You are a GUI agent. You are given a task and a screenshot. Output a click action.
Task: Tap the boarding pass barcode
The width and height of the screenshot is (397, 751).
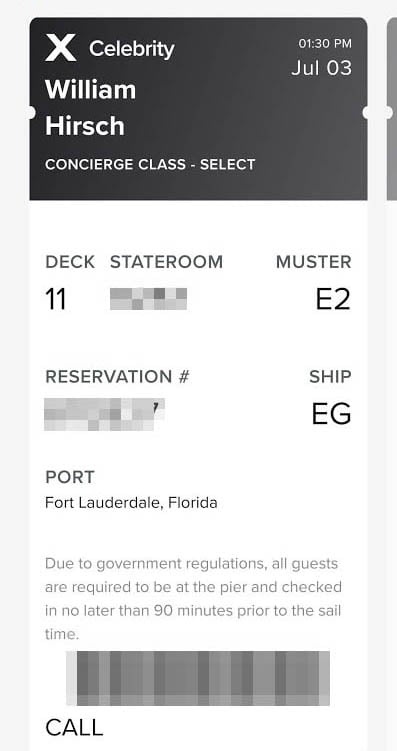pyautogui.click(x=198, y=678)
